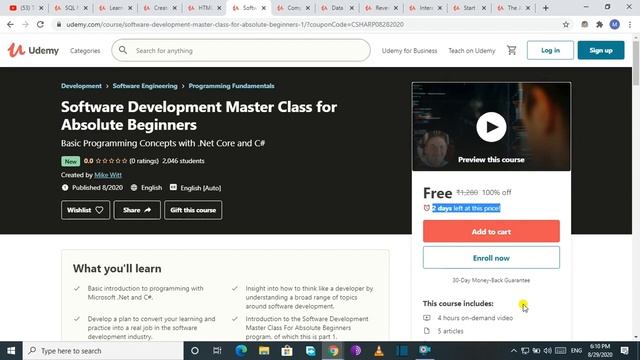Go forward in browser history
Viewport: 640px width, 360px height.
(x=25, y=24)
